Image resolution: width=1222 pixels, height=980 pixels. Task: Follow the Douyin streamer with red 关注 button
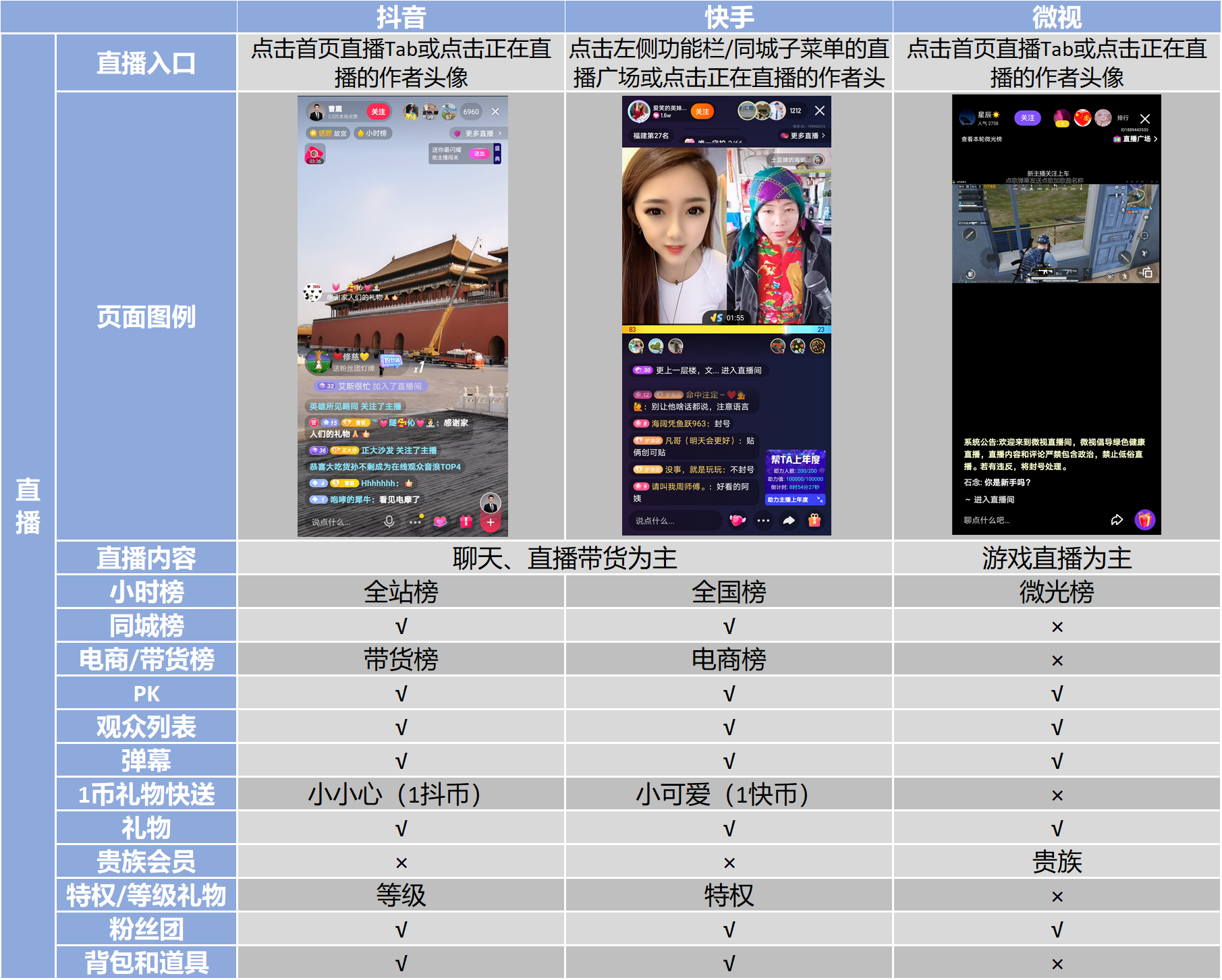379,112
